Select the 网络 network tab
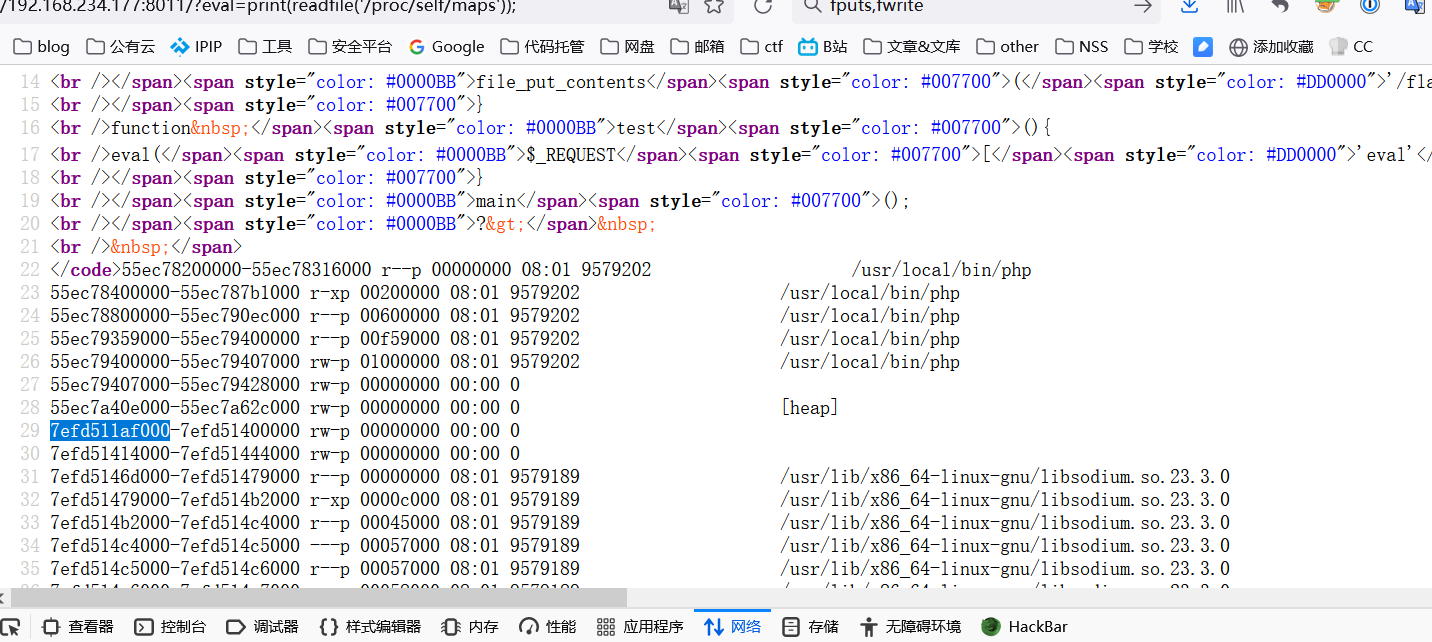The width and height of the screenshot is (1432, 642). coord(733,627)
